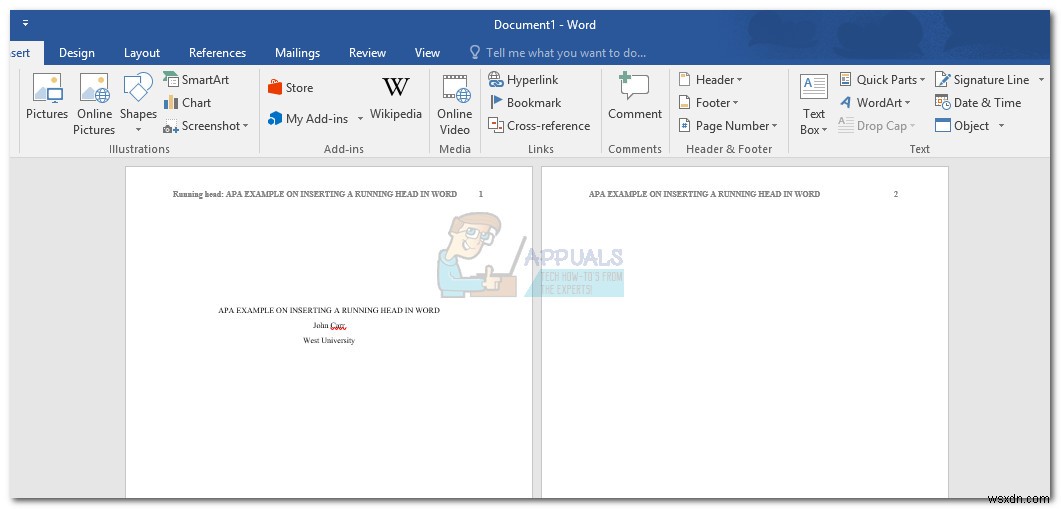Screen dimensions: 1061x509
Task: Add a Bookmark
Action: tap(525, 103)
